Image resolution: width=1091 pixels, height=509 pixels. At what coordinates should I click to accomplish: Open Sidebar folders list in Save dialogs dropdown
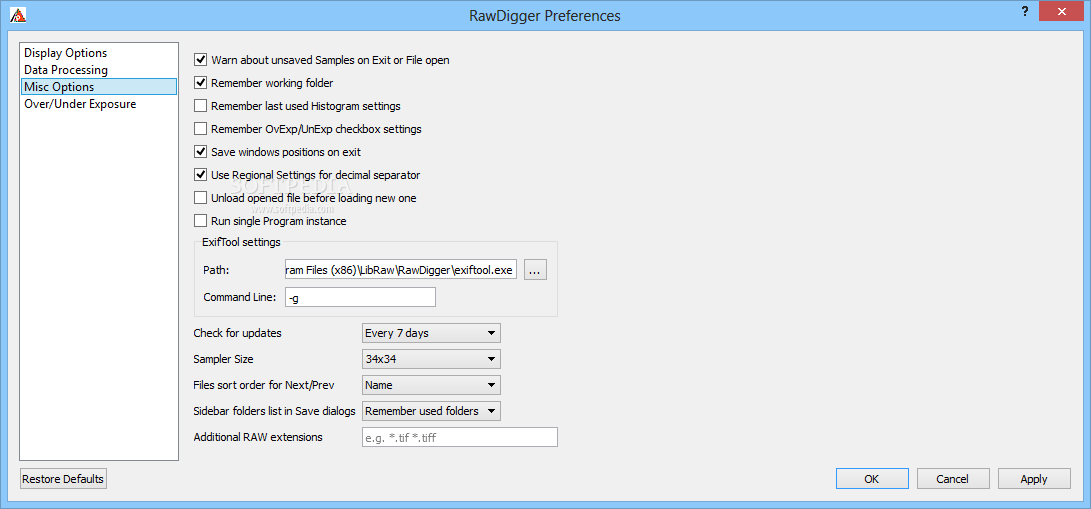click(431, 411)
